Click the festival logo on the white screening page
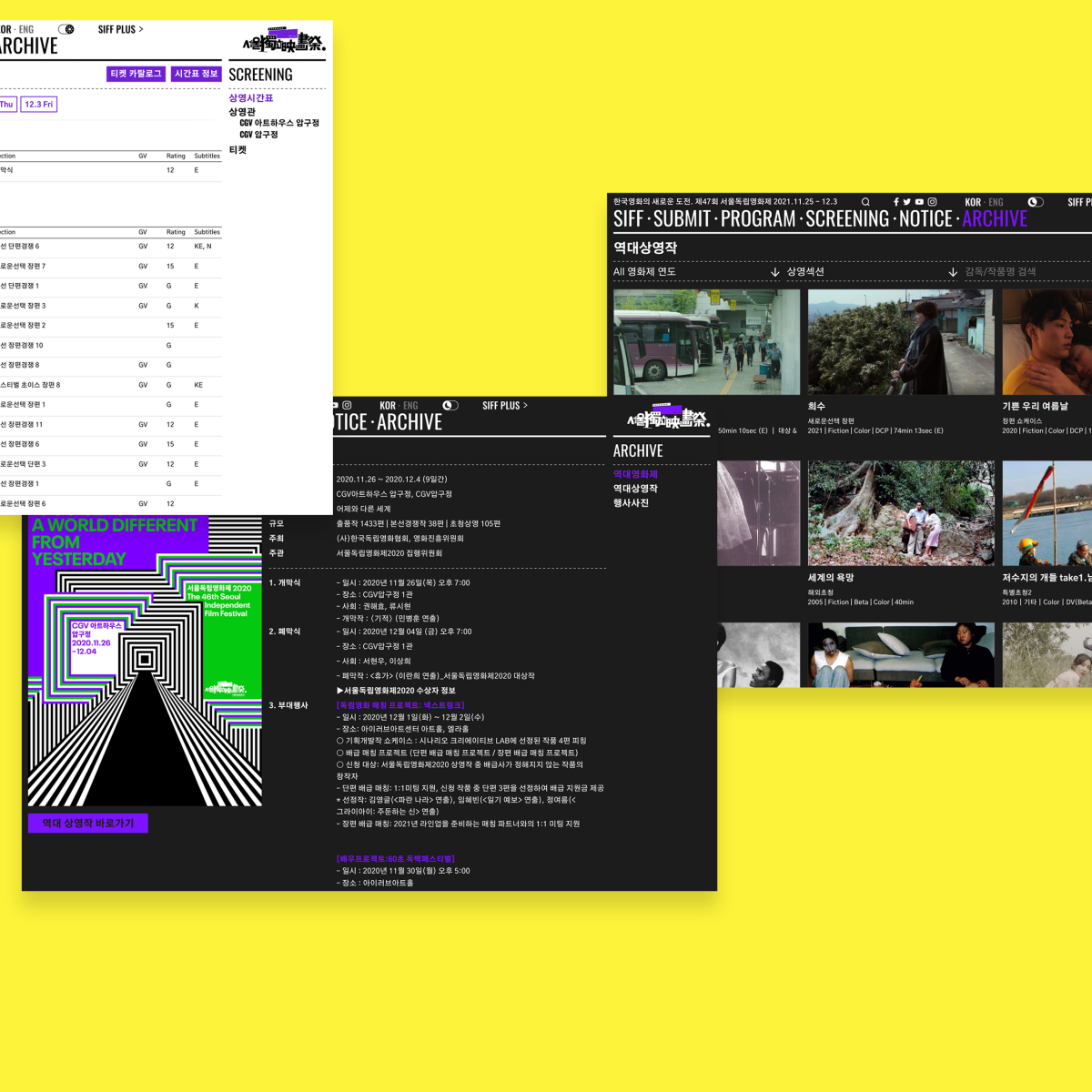Screen dimensions: 1092x1092 (x=284, y=42)
